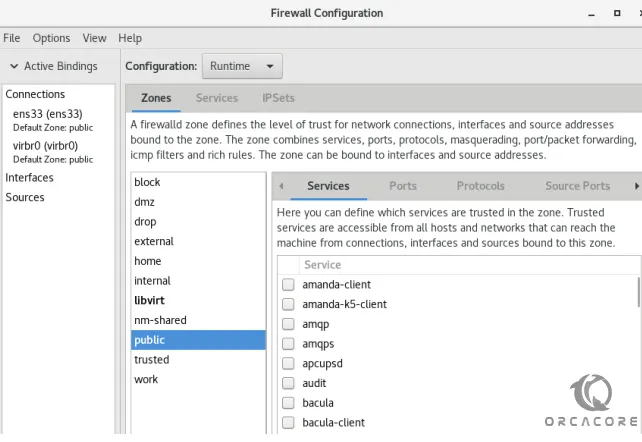This screenshot has width=642, height=442.
Task: Open the Options menu
Action: (x=51, y=38)
